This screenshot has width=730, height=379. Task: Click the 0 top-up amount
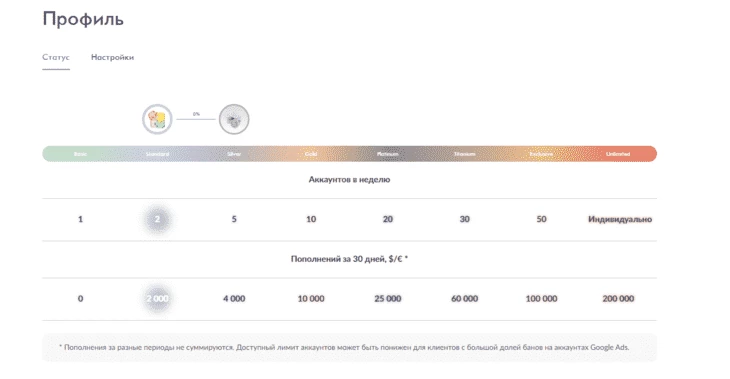(81, 299)
